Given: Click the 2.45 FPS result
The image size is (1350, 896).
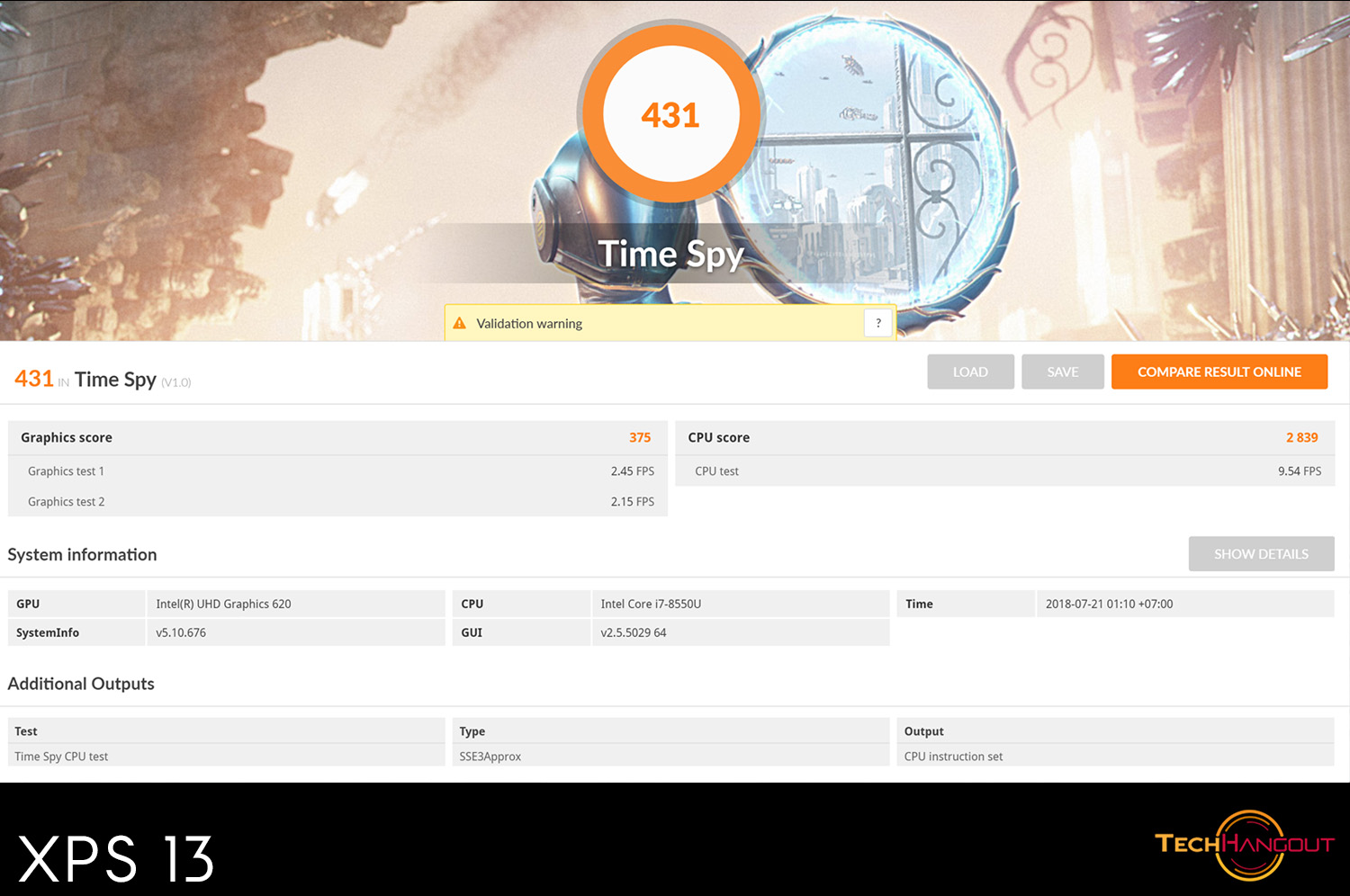Looking at the screenshot, I should point(633,471).
